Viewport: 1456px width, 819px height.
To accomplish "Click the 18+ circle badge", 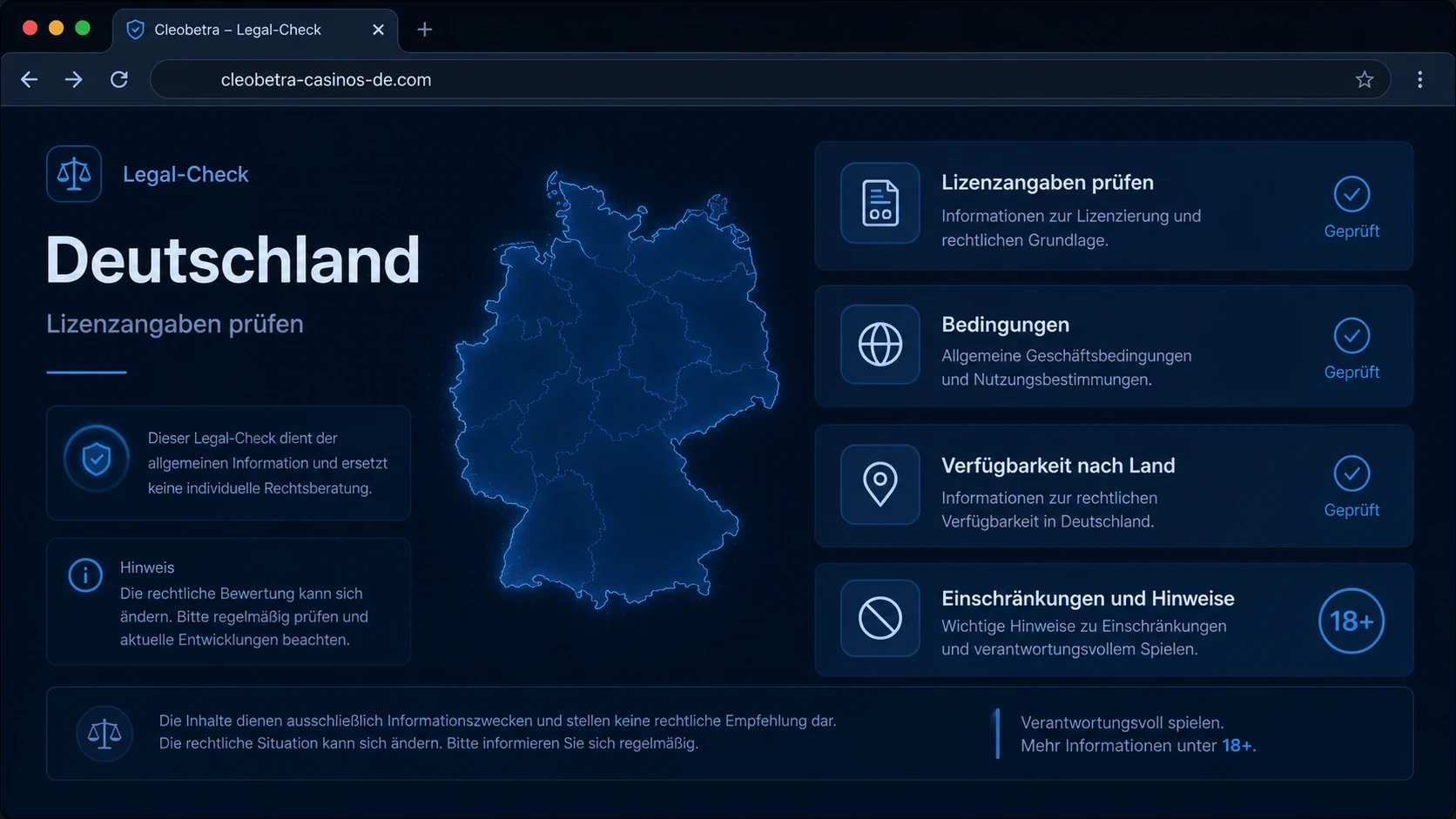I will pos(1352,621).
